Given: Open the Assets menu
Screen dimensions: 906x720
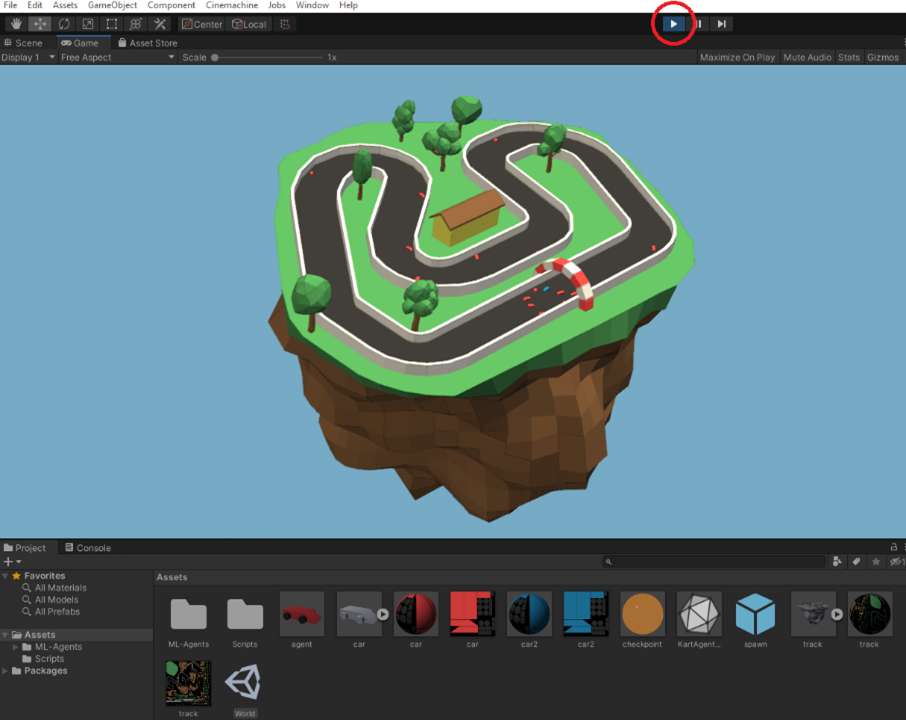Looking at the screenshot, I should click(65, 5).
